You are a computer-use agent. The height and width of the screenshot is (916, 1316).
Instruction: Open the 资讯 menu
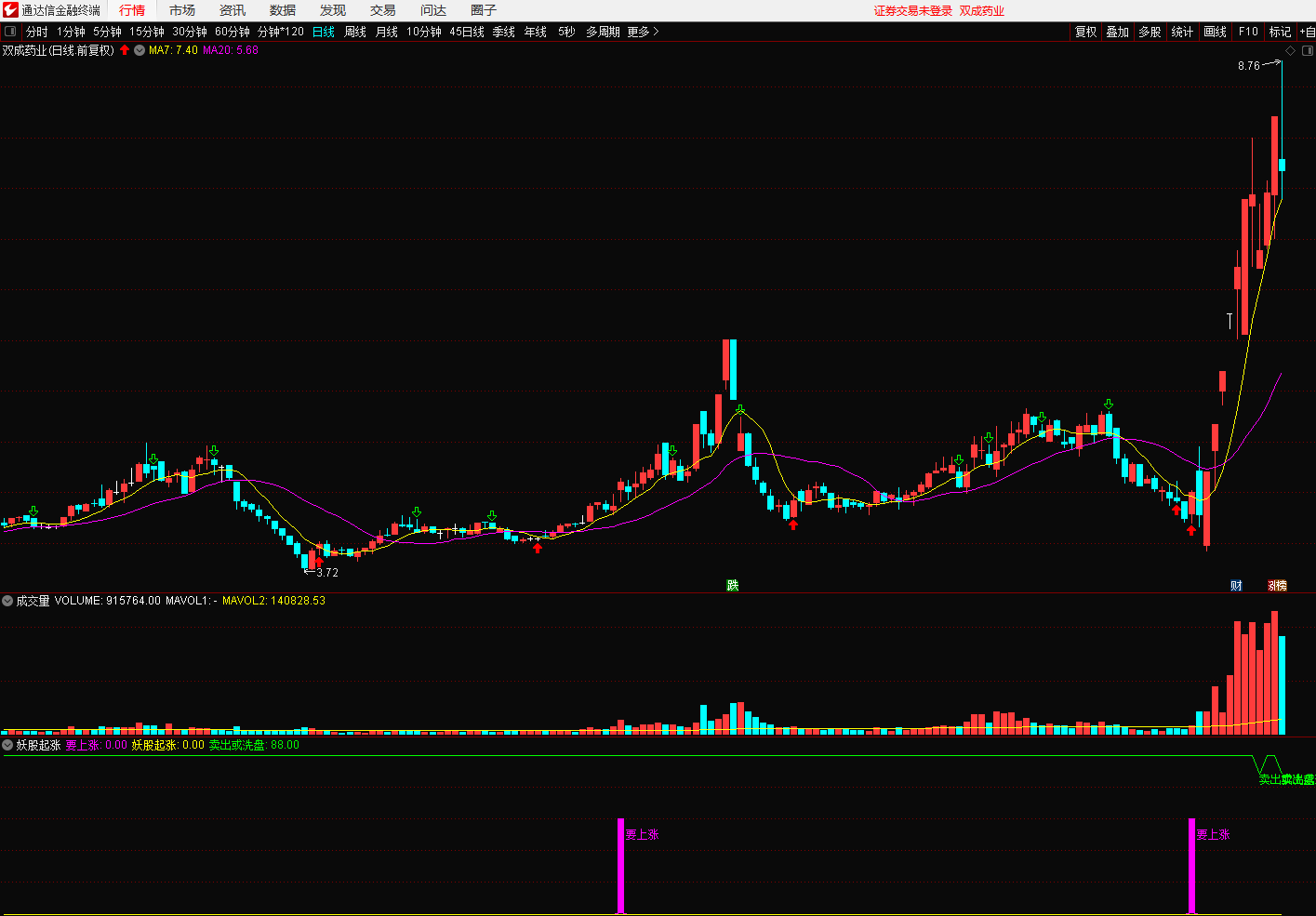point(233,10)
